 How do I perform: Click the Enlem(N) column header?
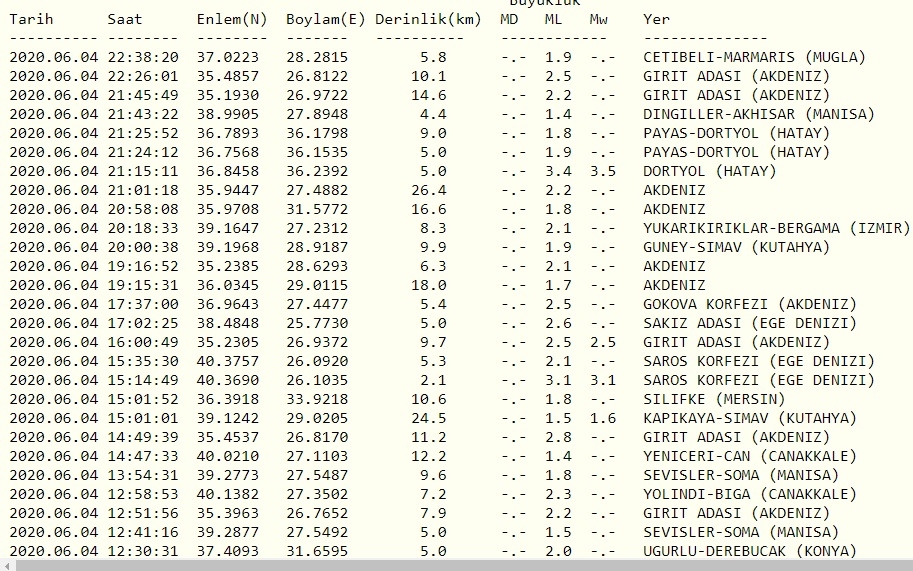coord(232,19)
